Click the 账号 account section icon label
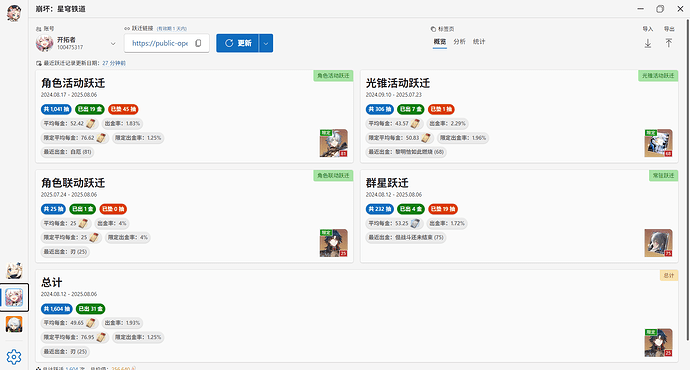 (x=38, y=29)
